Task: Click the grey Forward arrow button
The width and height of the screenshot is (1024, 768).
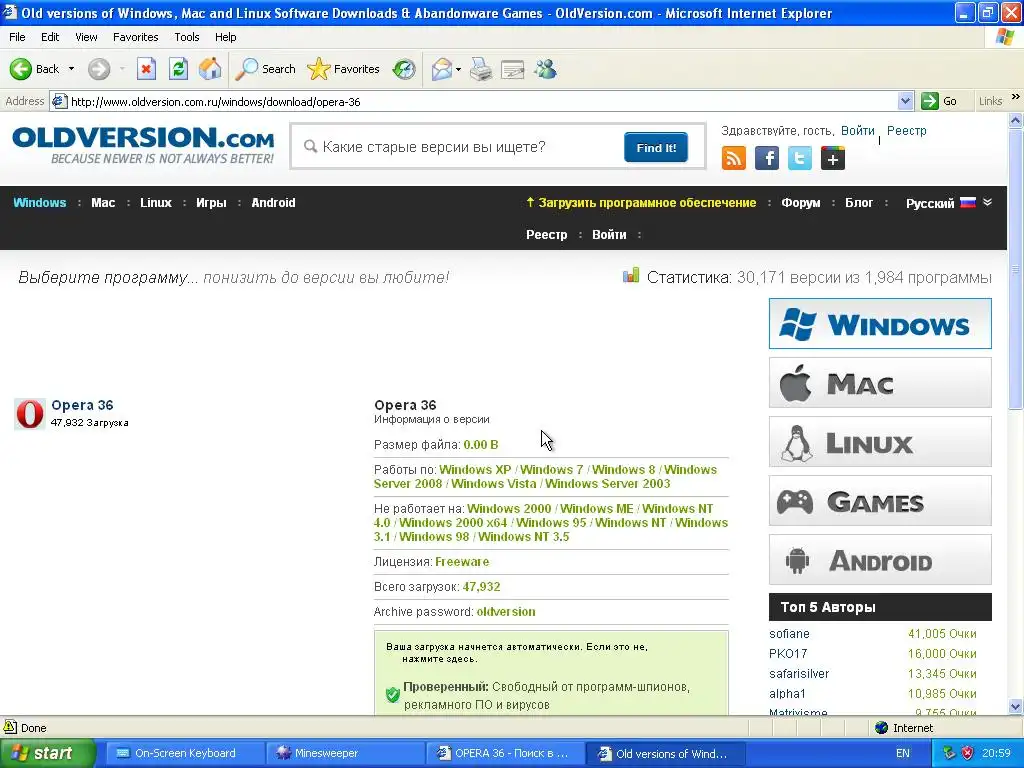Action: 99,69
